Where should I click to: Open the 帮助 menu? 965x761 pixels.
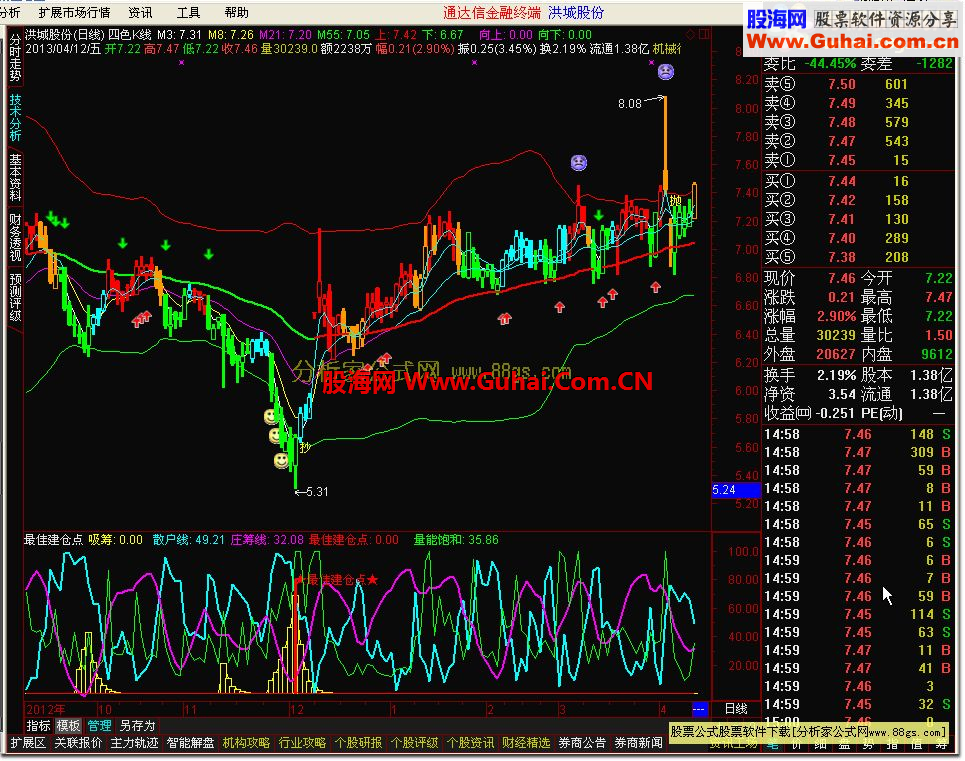tap(236, 12)
